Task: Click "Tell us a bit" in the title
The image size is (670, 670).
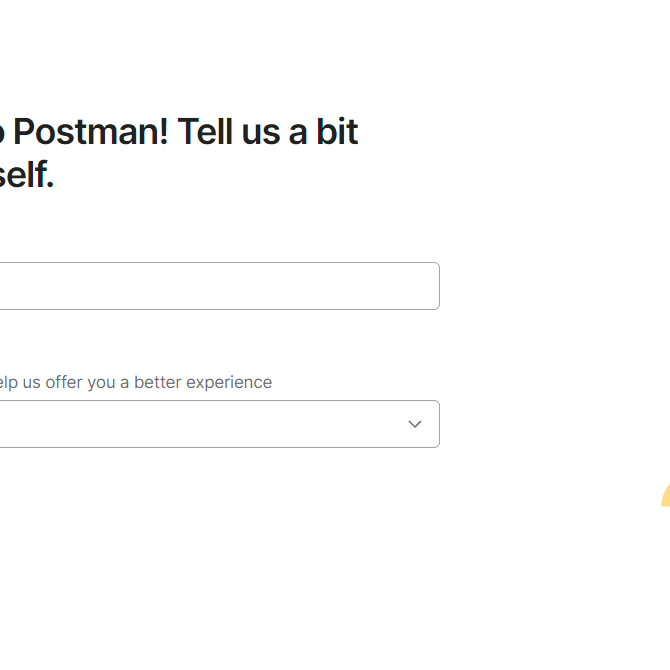Action: 267,132
